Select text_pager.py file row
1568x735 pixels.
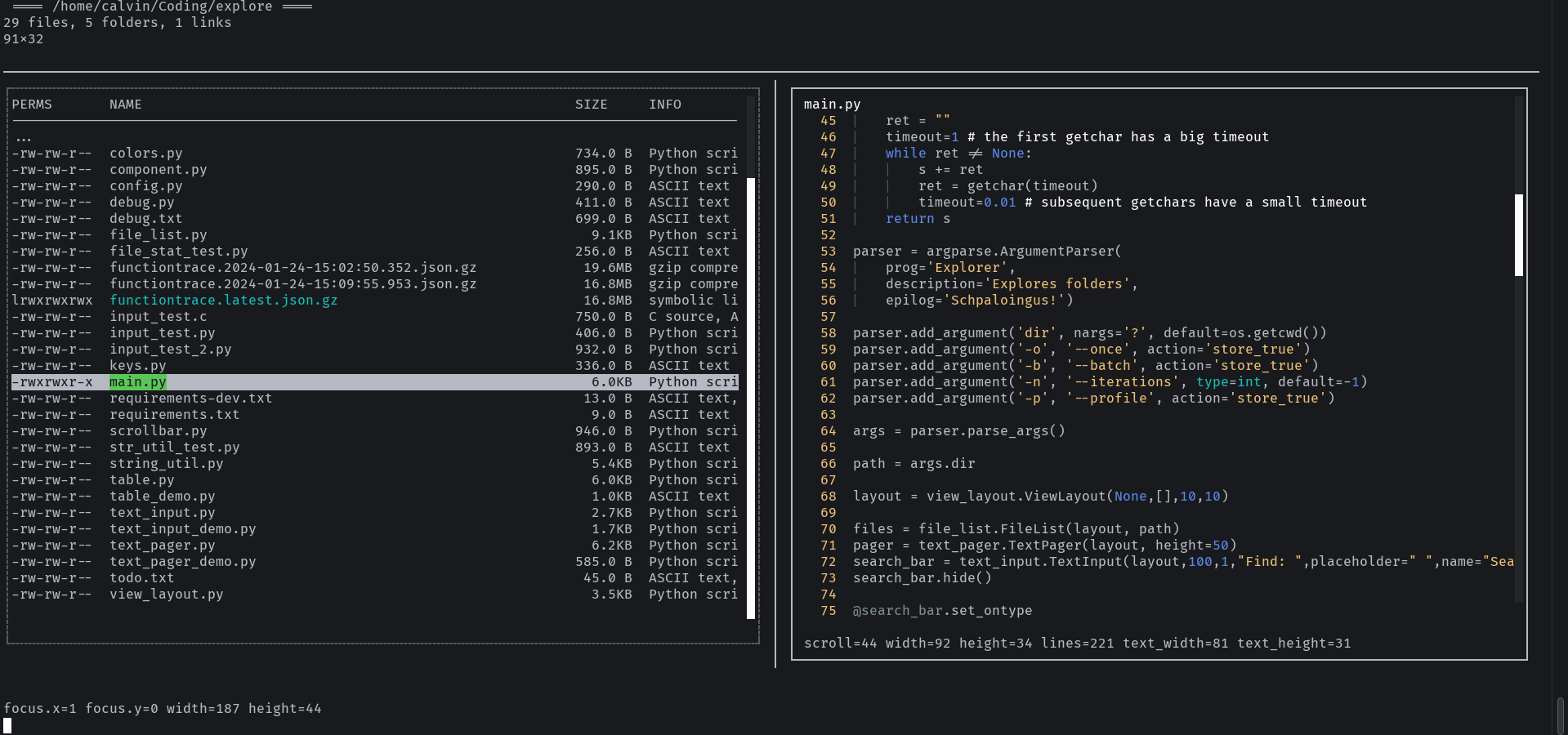click(x=374, y=546)
